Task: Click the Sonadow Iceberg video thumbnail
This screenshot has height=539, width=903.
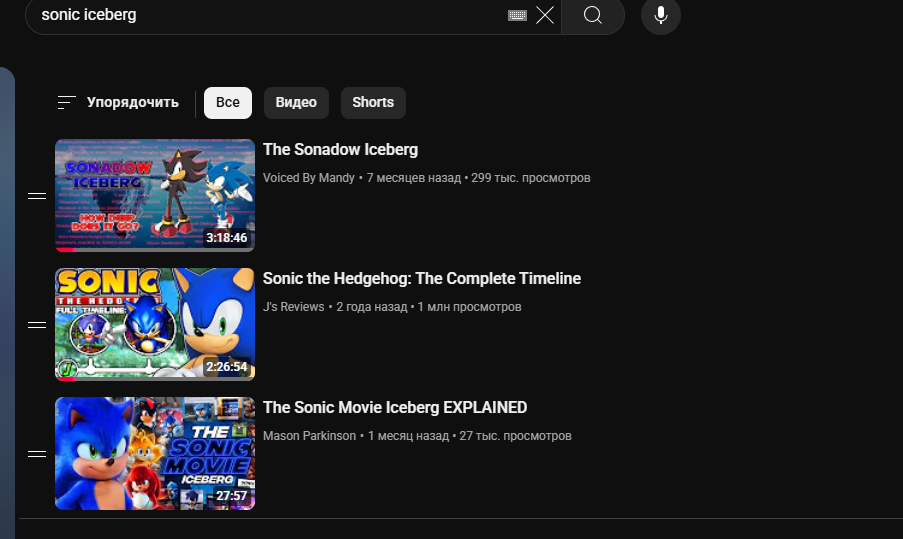Action: tap(155, 195)
